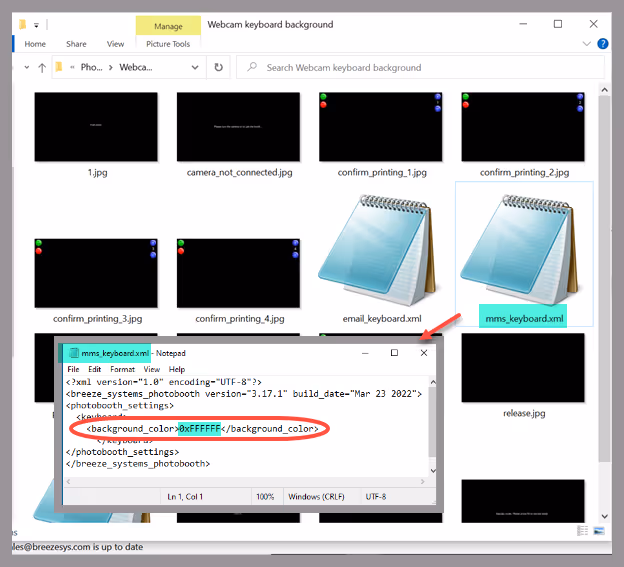The height and width of the screenshot is (567, 624).
Task: Click the breeze_systems_photobooth version line
Action: pyautogui.click(x=244, y=394)
